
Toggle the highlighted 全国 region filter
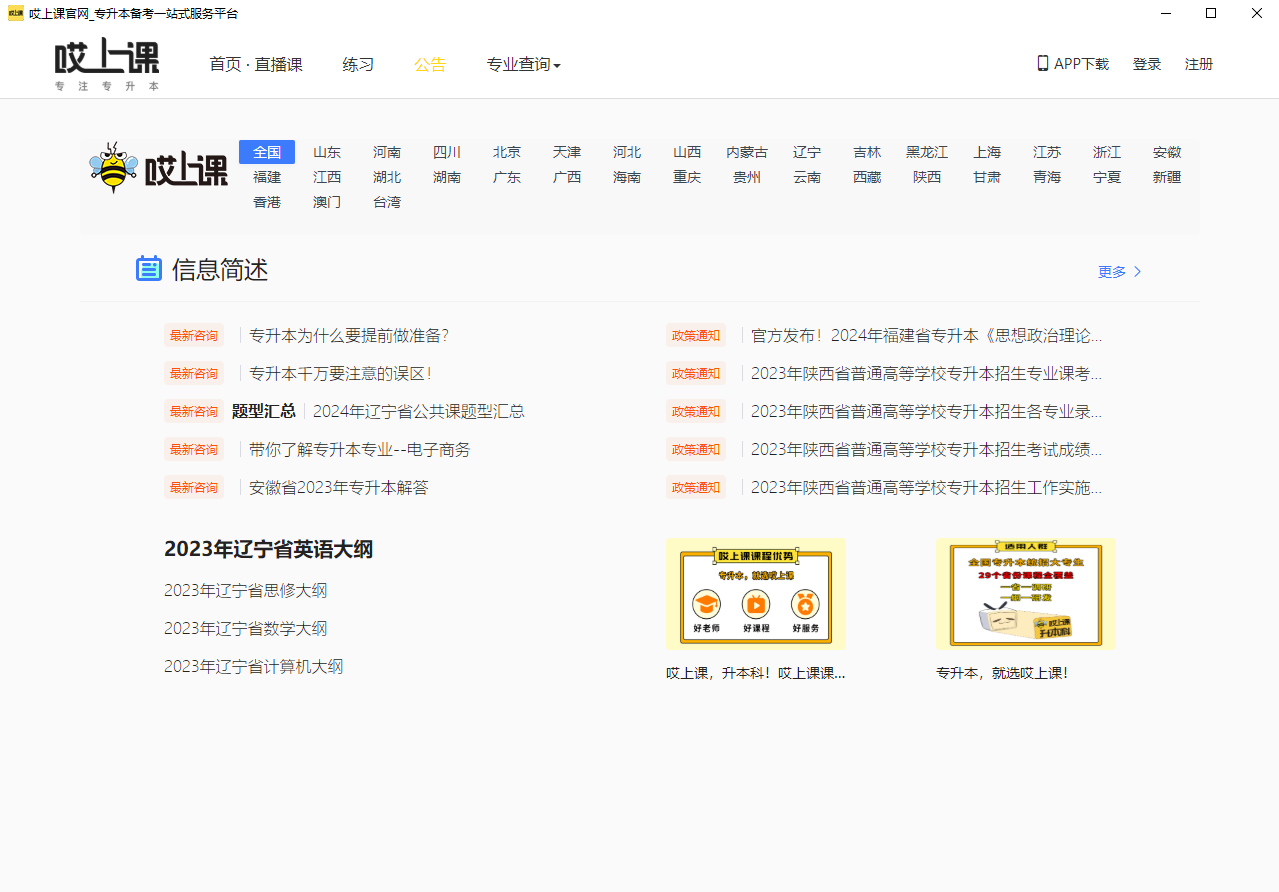point(266,151)
